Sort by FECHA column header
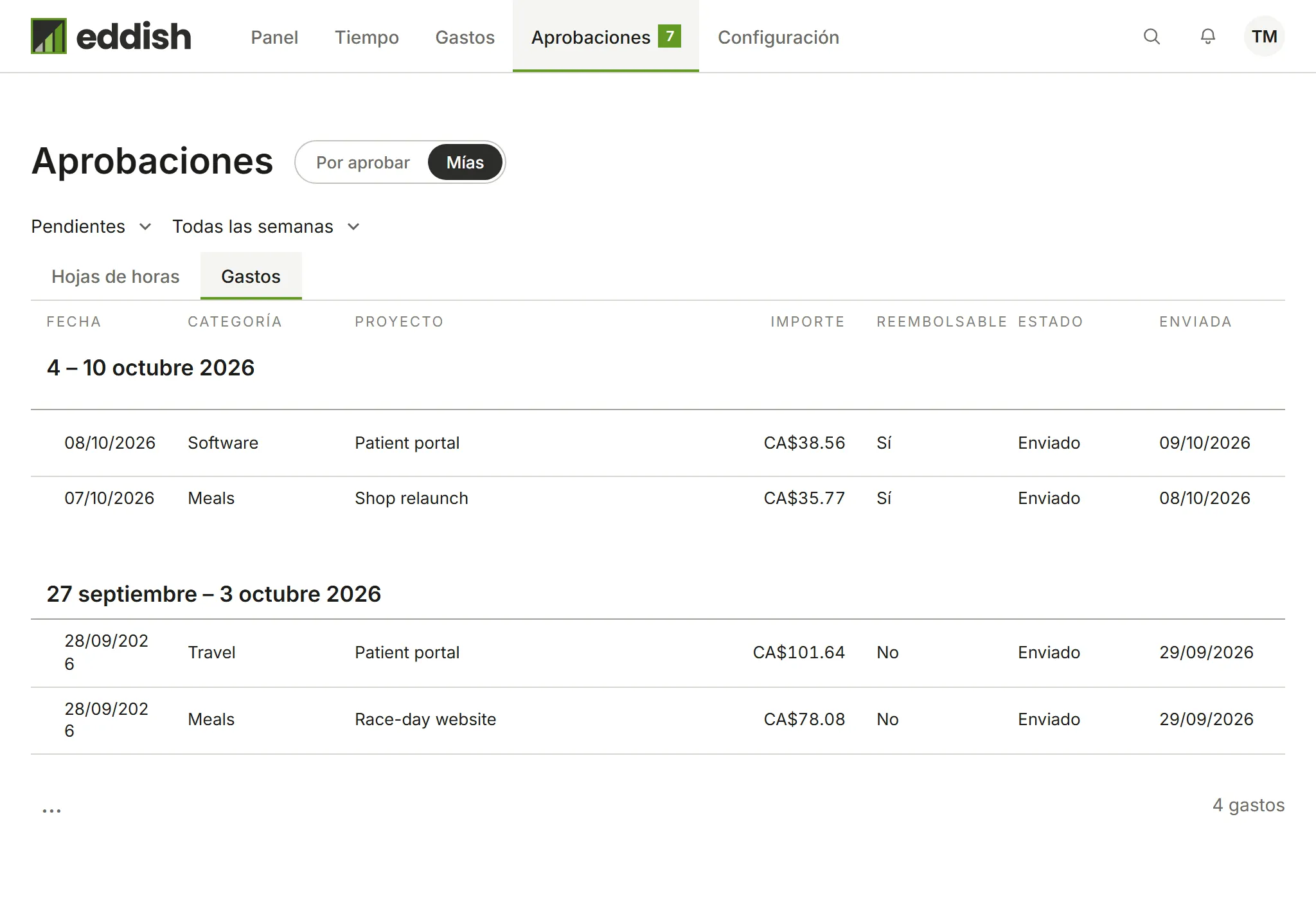Screen dimensions: 1316x900 (74, 321)
